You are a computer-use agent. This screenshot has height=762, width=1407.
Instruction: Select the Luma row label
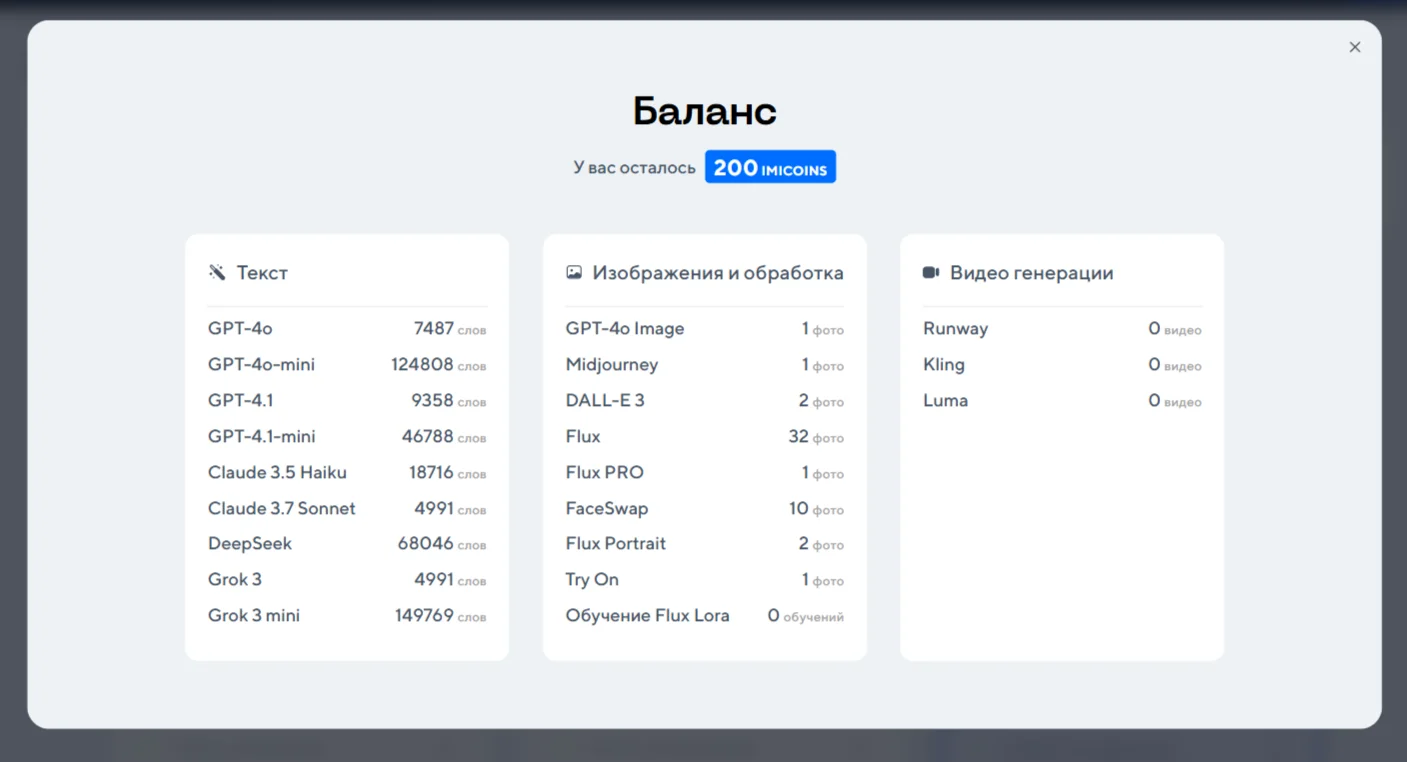pos(946,401)
